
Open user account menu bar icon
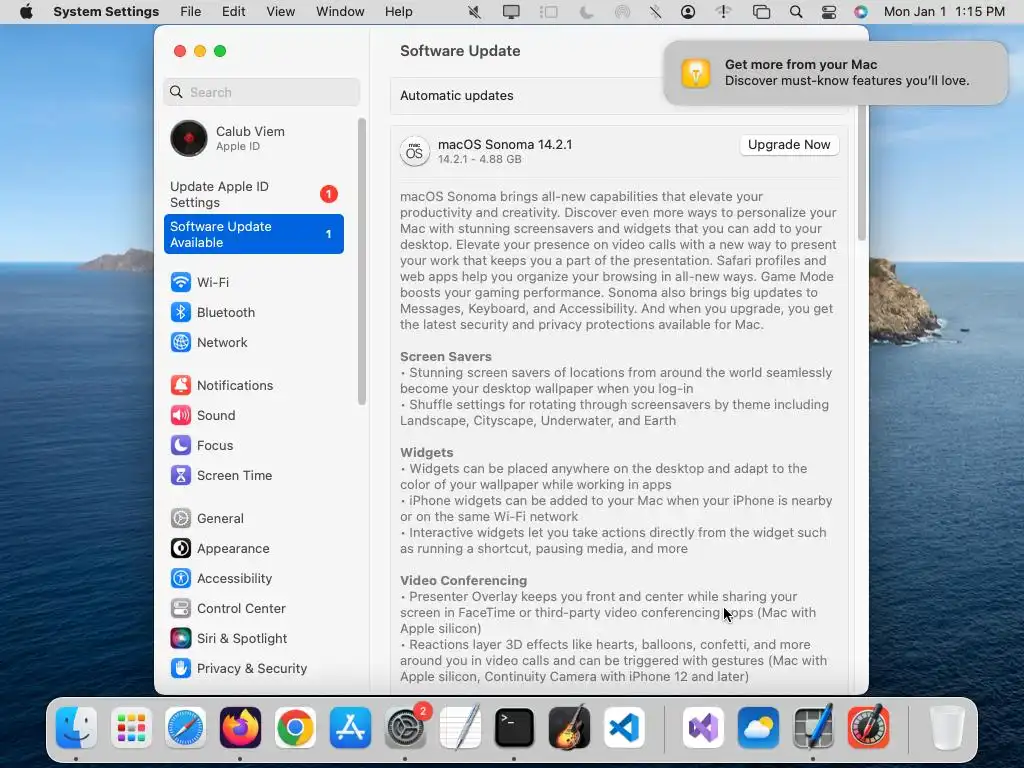click(x=688, y=12)
